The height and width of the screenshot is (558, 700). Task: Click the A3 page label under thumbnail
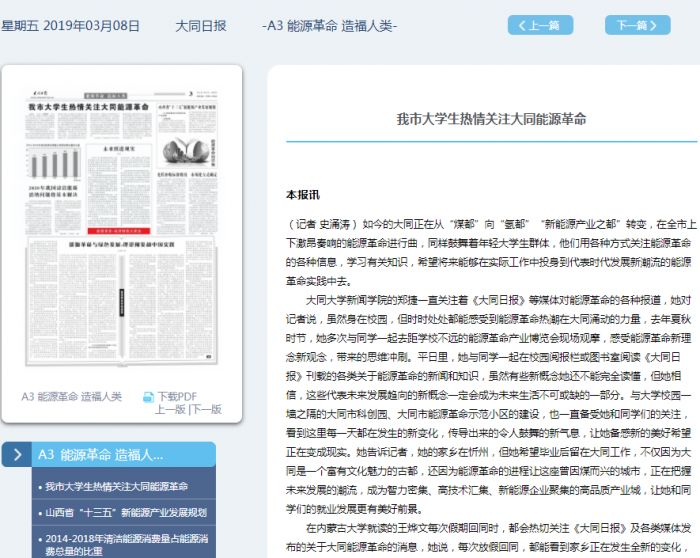tap(72, 397)
